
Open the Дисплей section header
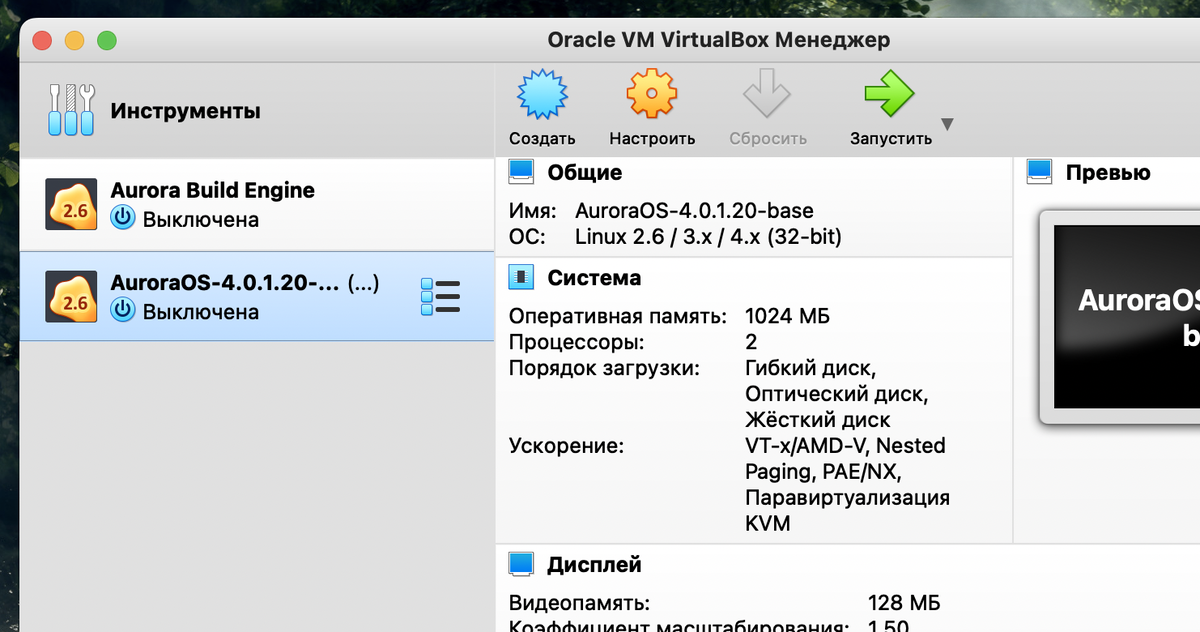pyautogui.click(x=594, y=565)
